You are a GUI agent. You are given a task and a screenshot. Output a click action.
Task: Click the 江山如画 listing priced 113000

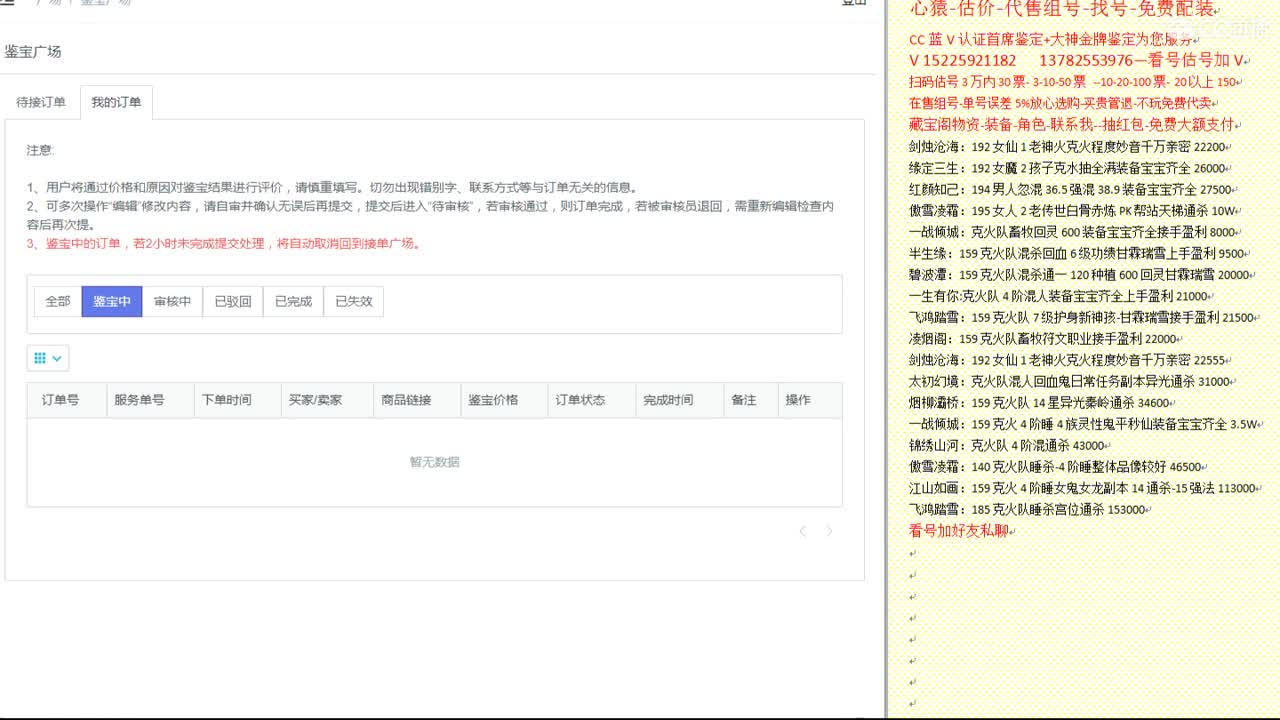point(1082,488)
